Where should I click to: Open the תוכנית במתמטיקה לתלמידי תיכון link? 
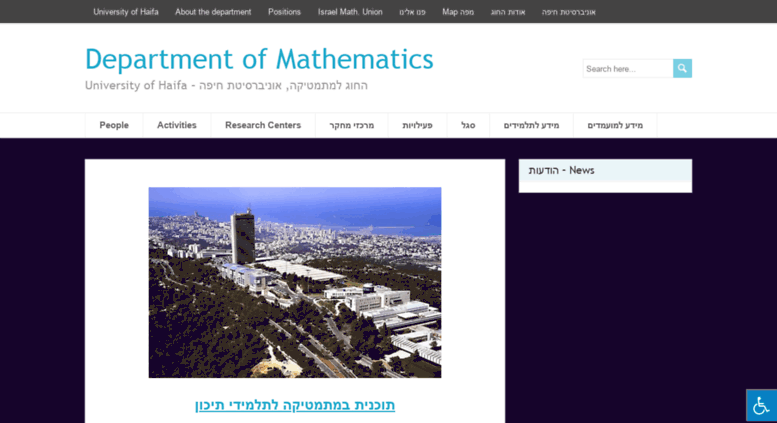(295, 405)
